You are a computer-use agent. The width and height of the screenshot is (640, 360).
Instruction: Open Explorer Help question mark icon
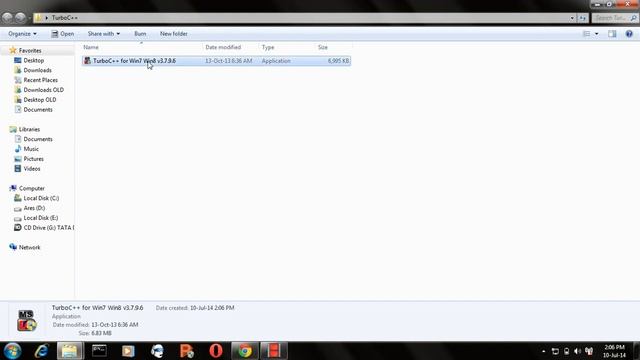pos(629,34)
